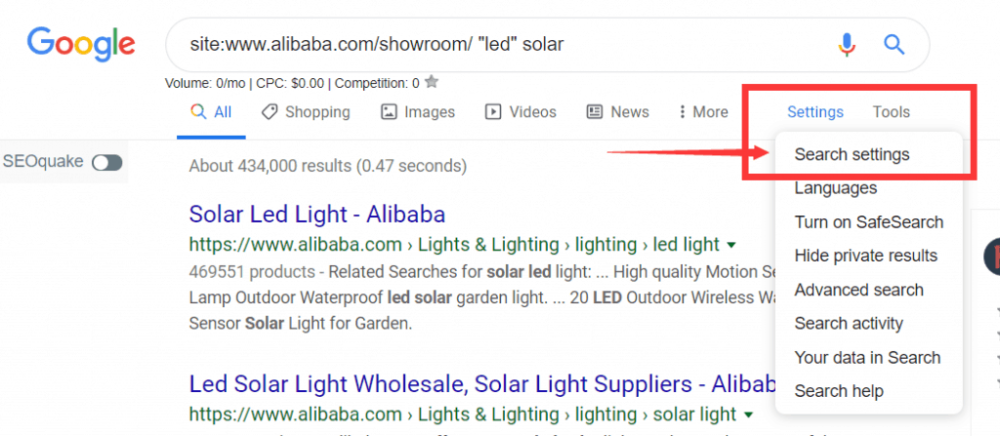Image resolution: width=1000 pixels, height=436 pixels.
Task: Click the voice search microphone icon
Action: tap(847, 45)
